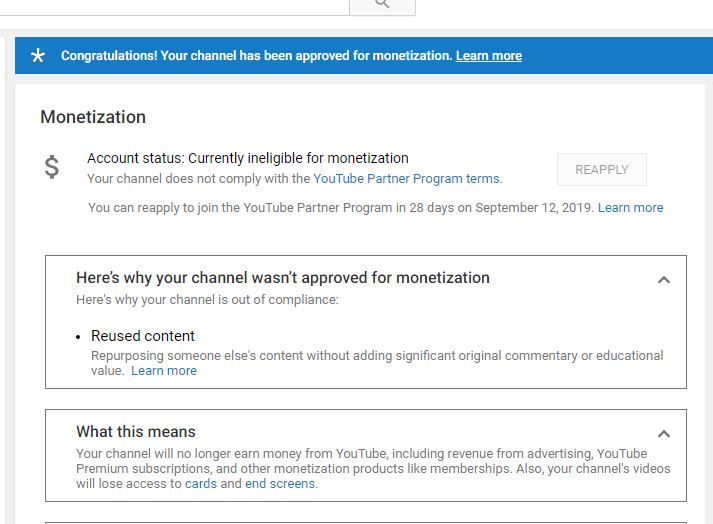713x524 pixels.
Task: Click the What this means heading
Action: 136,432
